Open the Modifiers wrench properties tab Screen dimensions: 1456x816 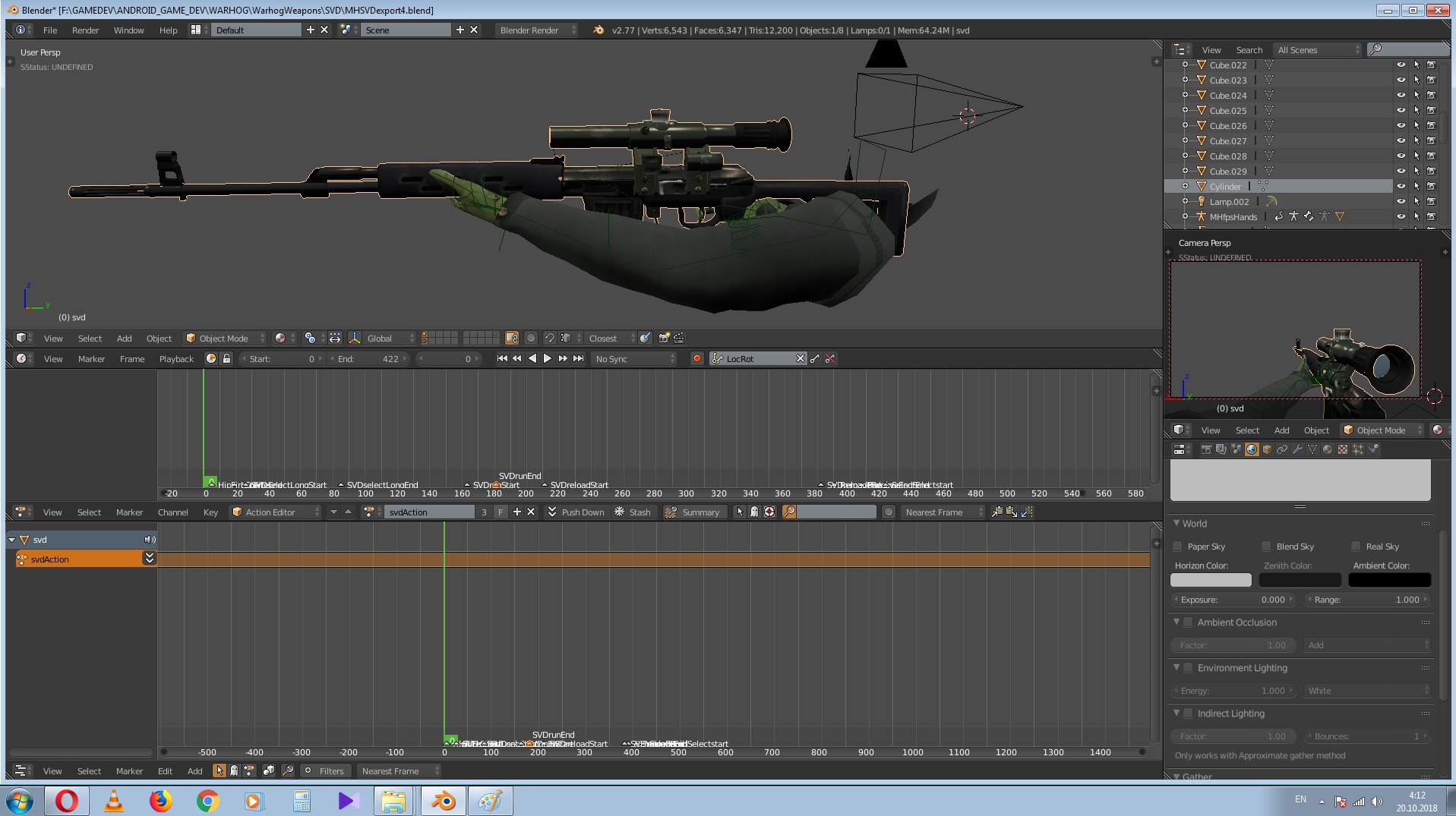(1297, 449)
